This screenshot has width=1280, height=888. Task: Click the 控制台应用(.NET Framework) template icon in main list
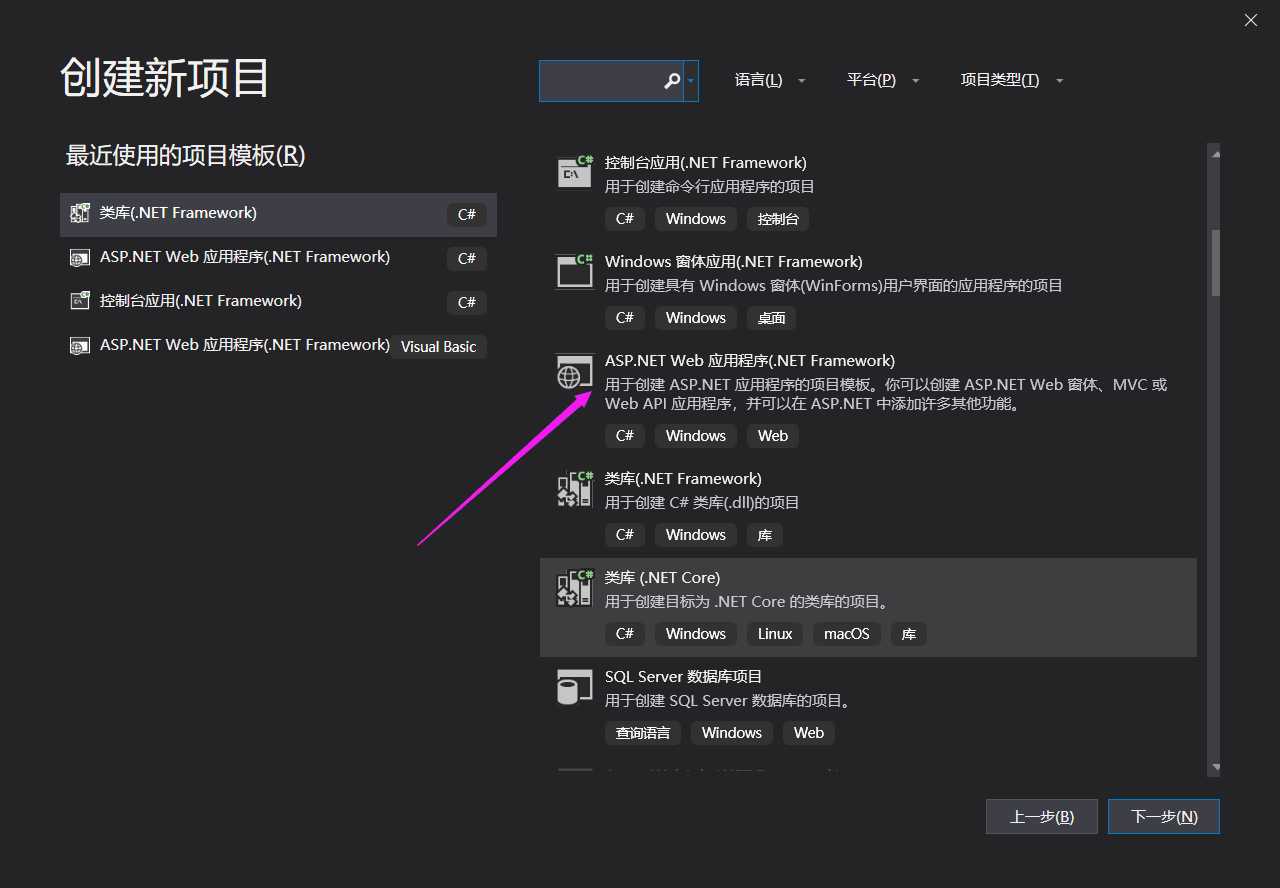pyautogui.click(x=574, y=171)
